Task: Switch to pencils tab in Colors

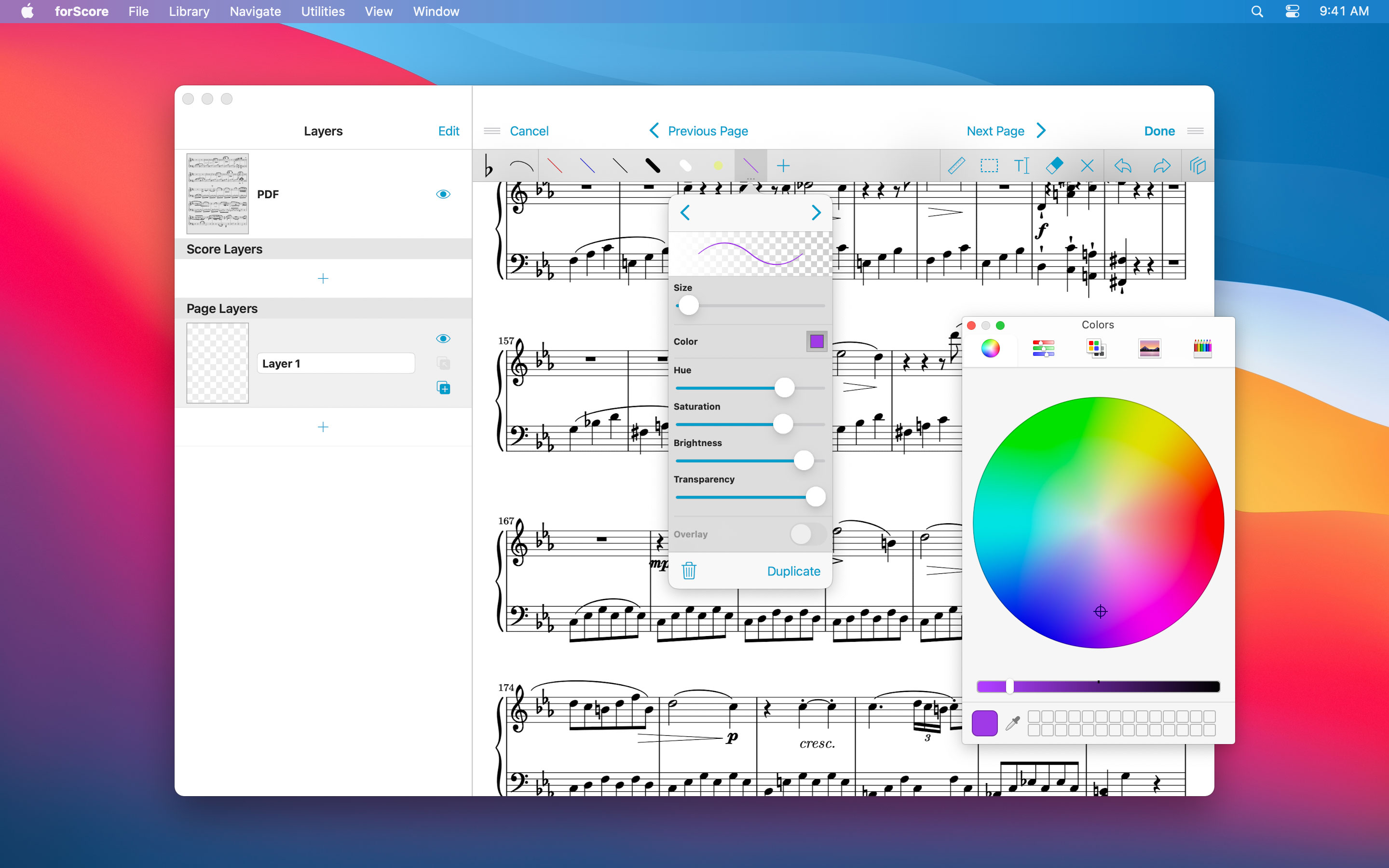Action: pos(1202,348)
